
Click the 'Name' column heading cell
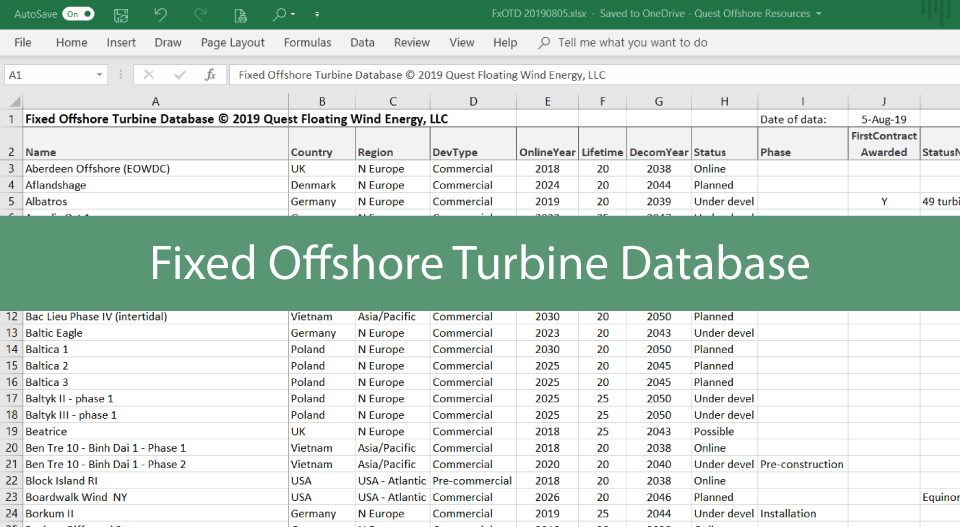[x=156, y=144]
